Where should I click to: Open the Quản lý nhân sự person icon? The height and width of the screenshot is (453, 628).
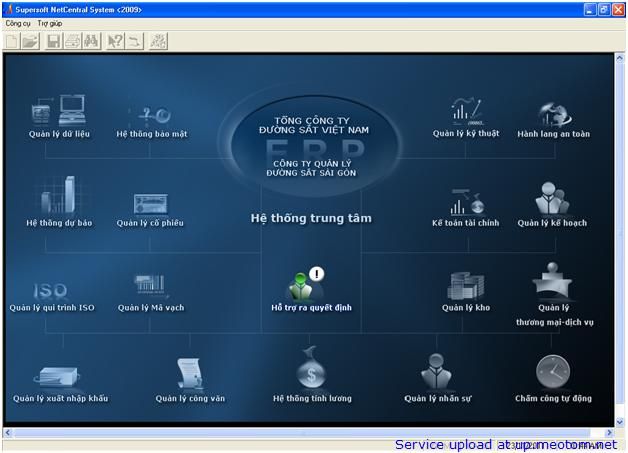point(436,372)
